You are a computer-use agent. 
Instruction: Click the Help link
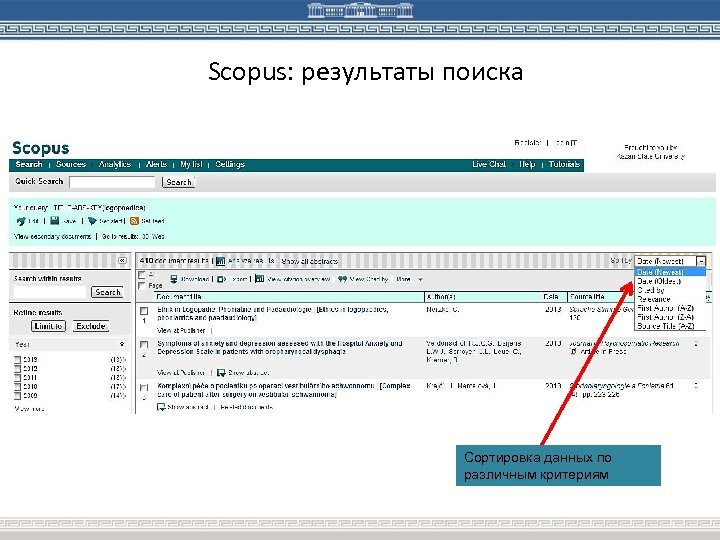[527, 164]
